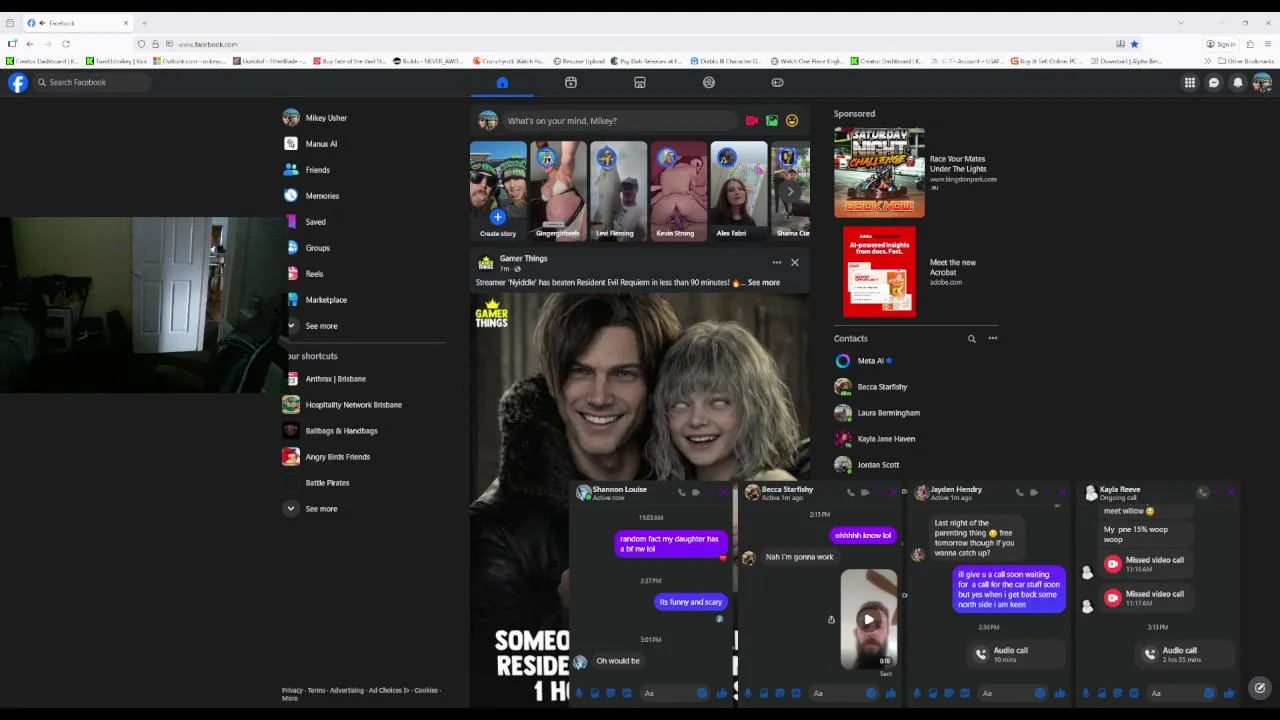
Task: Open the Facebook menu grid icon
Action: tap(1189, 82)
